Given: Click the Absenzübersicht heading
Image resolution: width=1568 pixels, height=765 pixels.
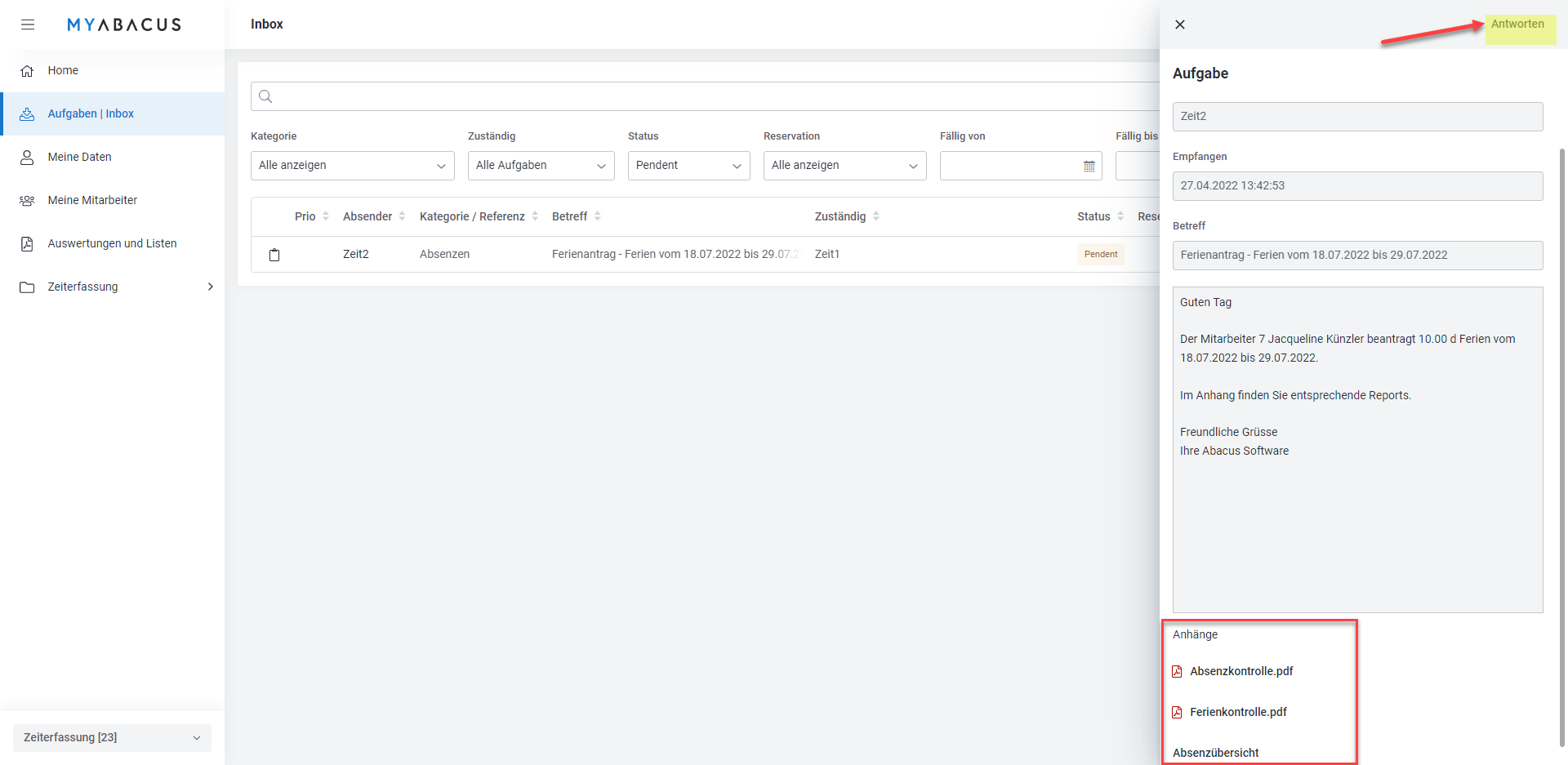Looking at the screenshot, I should tap(1215, 753).
